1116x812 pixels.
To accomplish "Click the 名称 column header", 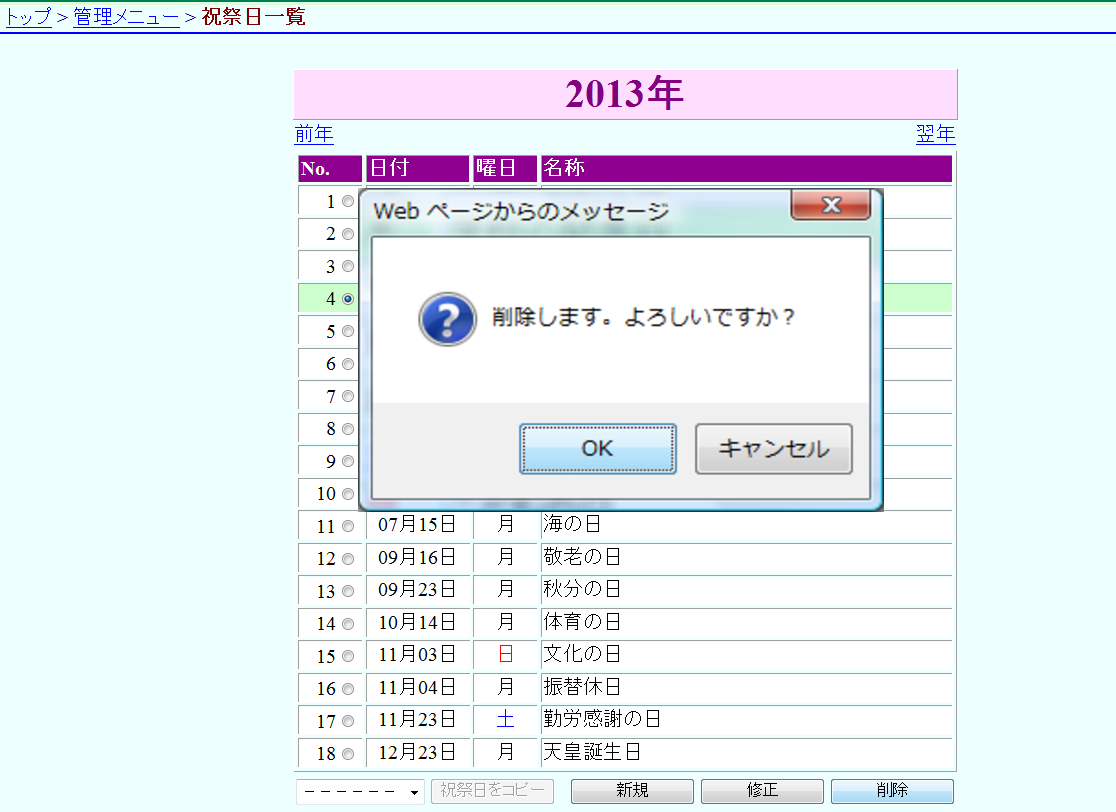I will [746, 169].
